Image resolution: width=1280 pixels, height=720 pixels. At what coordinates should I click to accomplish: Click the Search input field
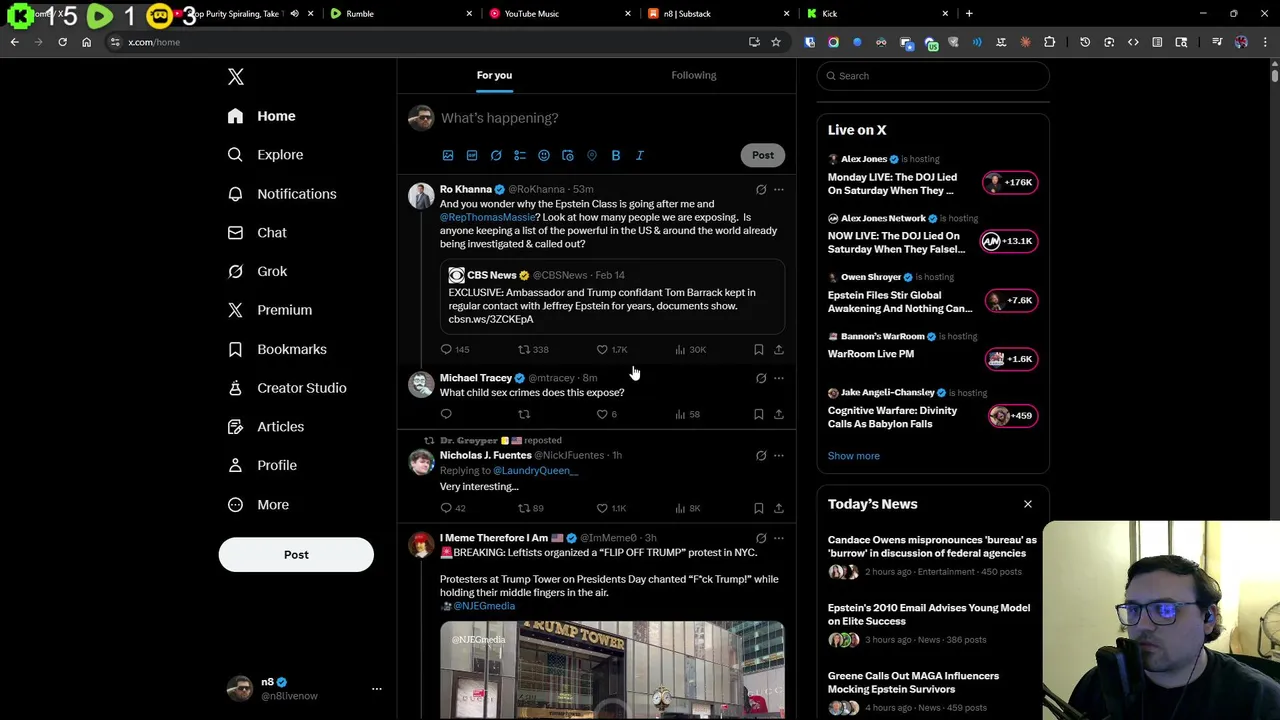933,76
